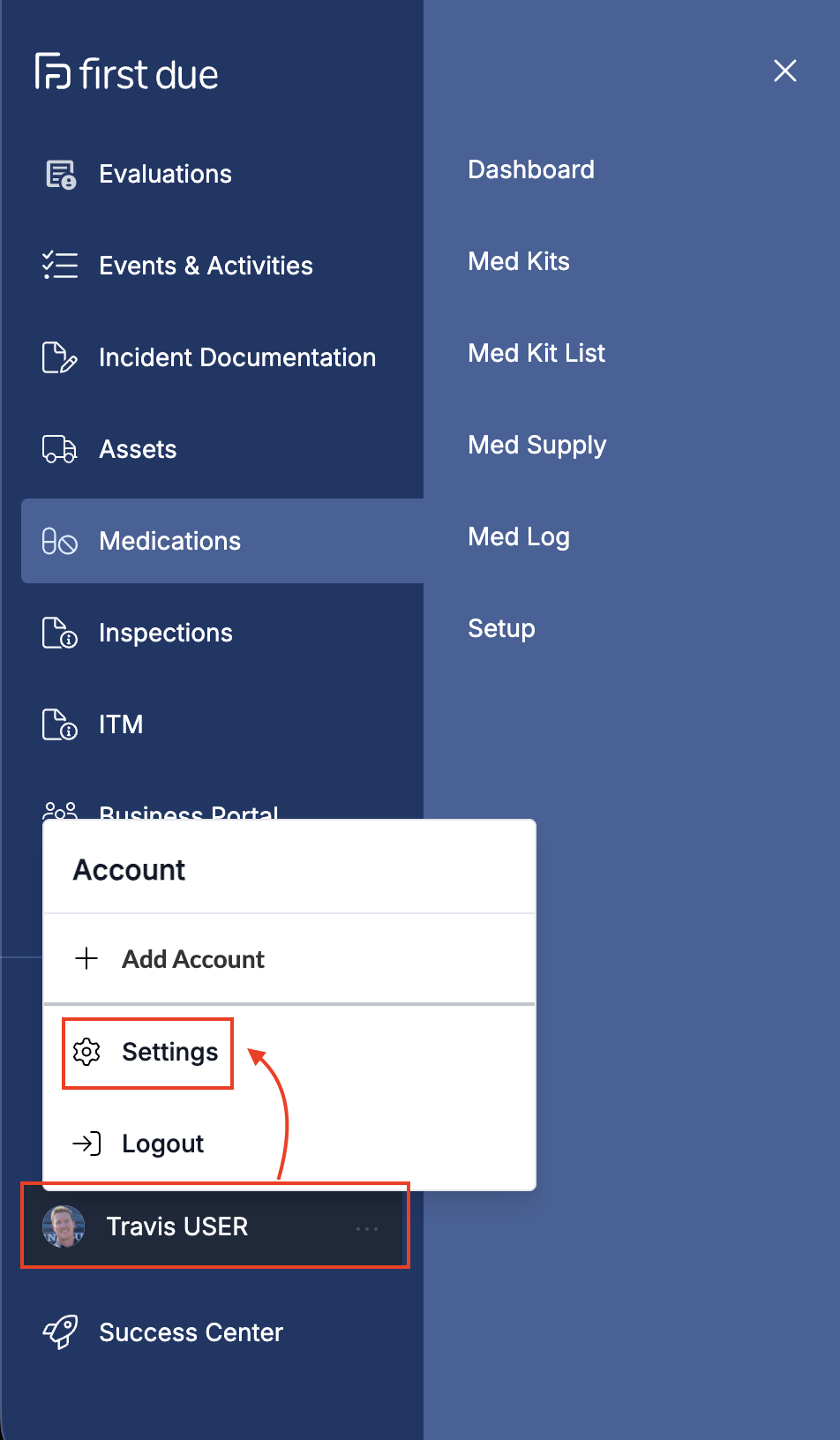Screen dimensions: 840x1440
Task: Click the ITM document icon
Action: (x=60, y=724)
